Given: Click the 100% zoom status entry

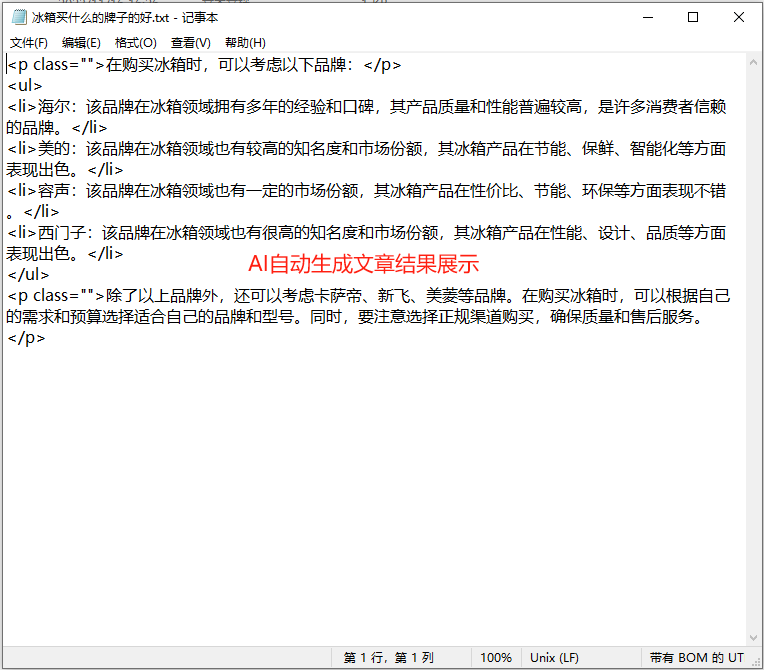Looking at the screenshot, I should [496, 658].
